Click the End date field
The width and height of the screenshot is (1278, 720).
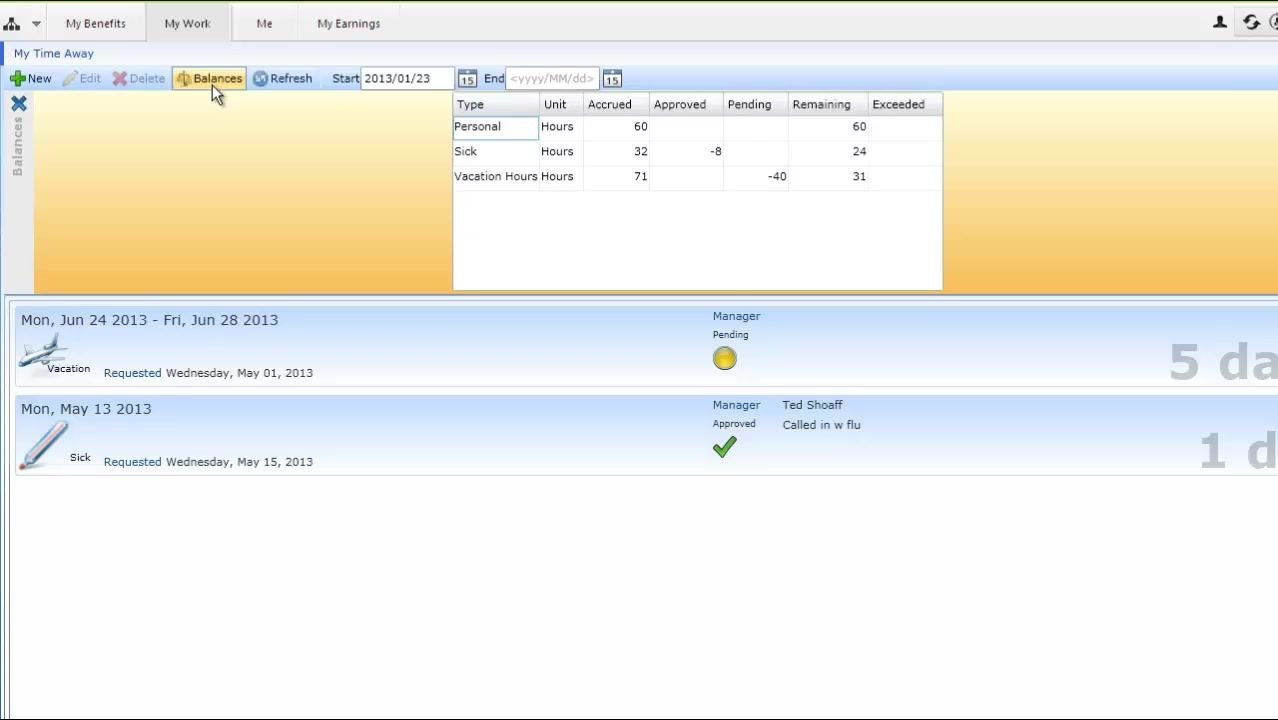tap(552, 78)
